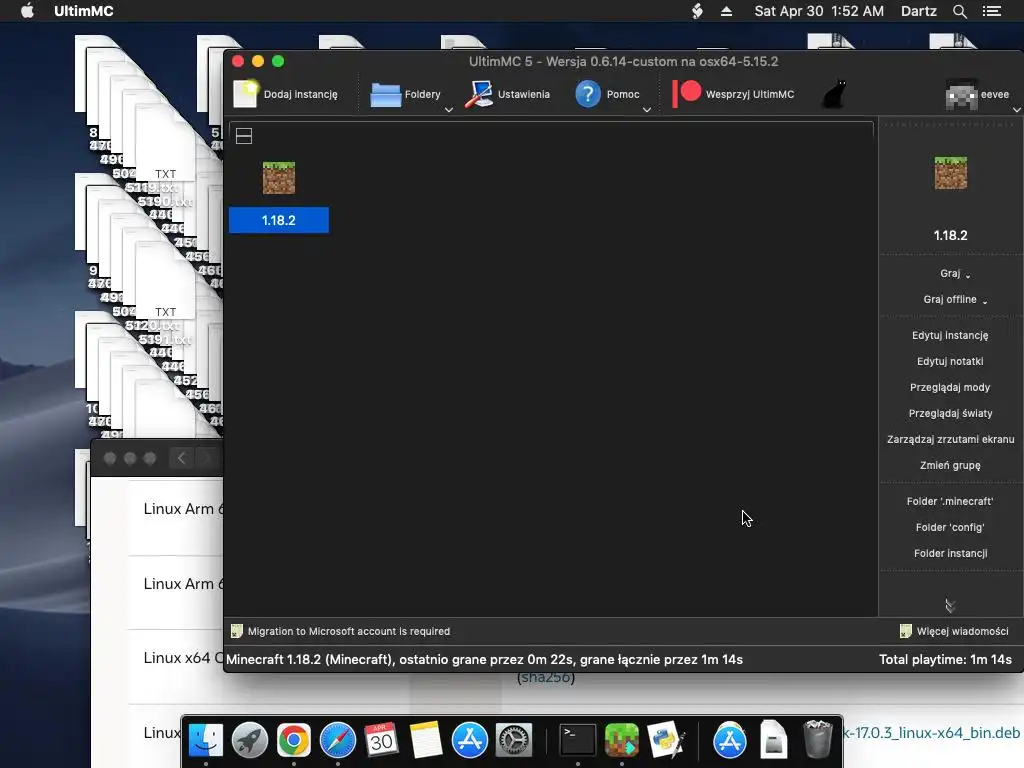Click the Spotlight search icon
The height and width of the screenshot is (768, 1024).
959,11
